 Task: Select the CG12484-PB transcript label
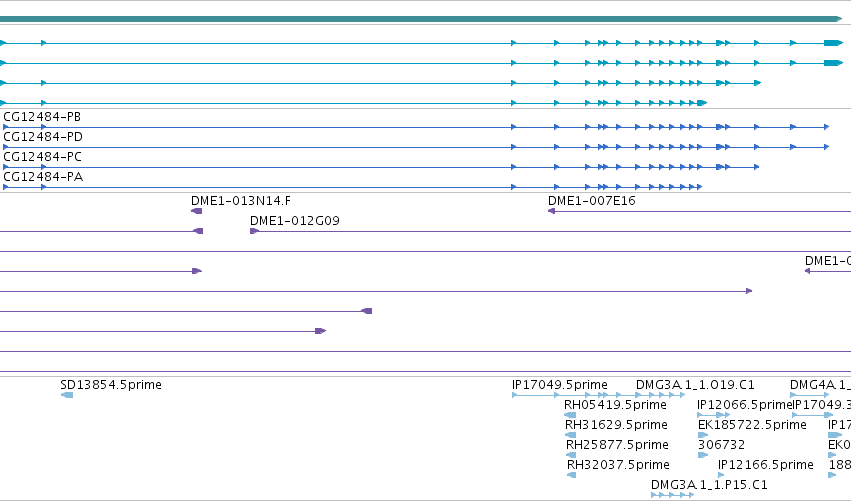tap(42, 117)
